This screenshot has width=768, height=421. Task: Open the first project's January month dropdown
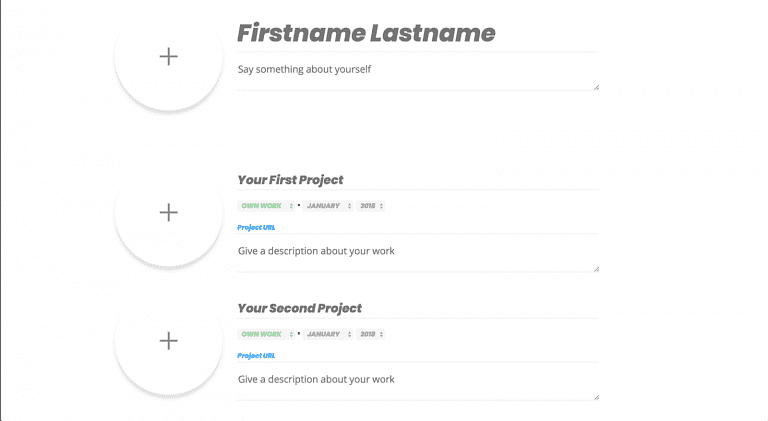click(328, 206)
